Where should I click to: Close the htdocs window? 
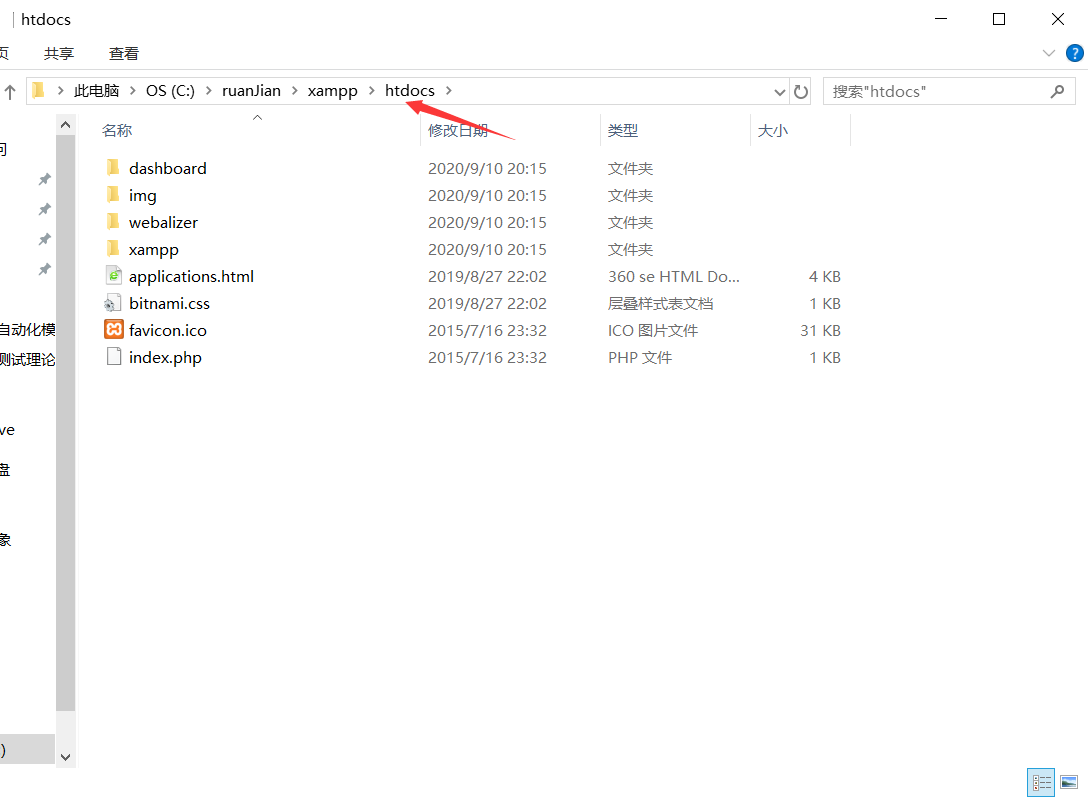(x=1058, y=19)
